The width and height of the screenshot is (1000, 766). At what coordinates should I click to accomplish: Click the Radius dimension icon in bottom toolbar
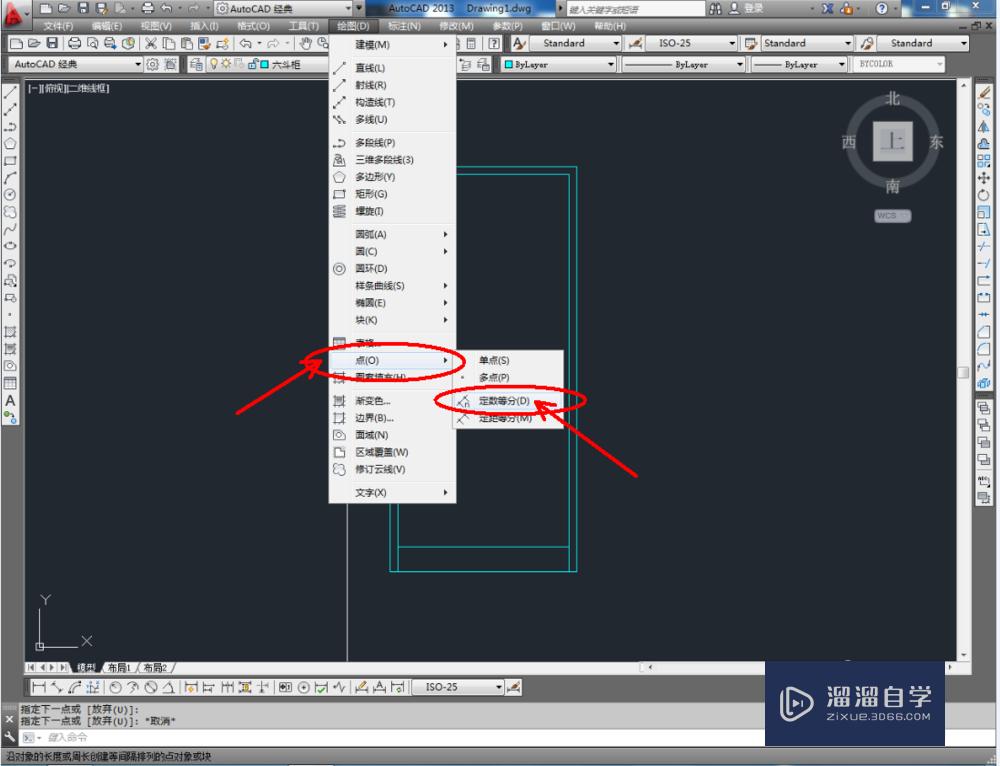coord(115,687)
